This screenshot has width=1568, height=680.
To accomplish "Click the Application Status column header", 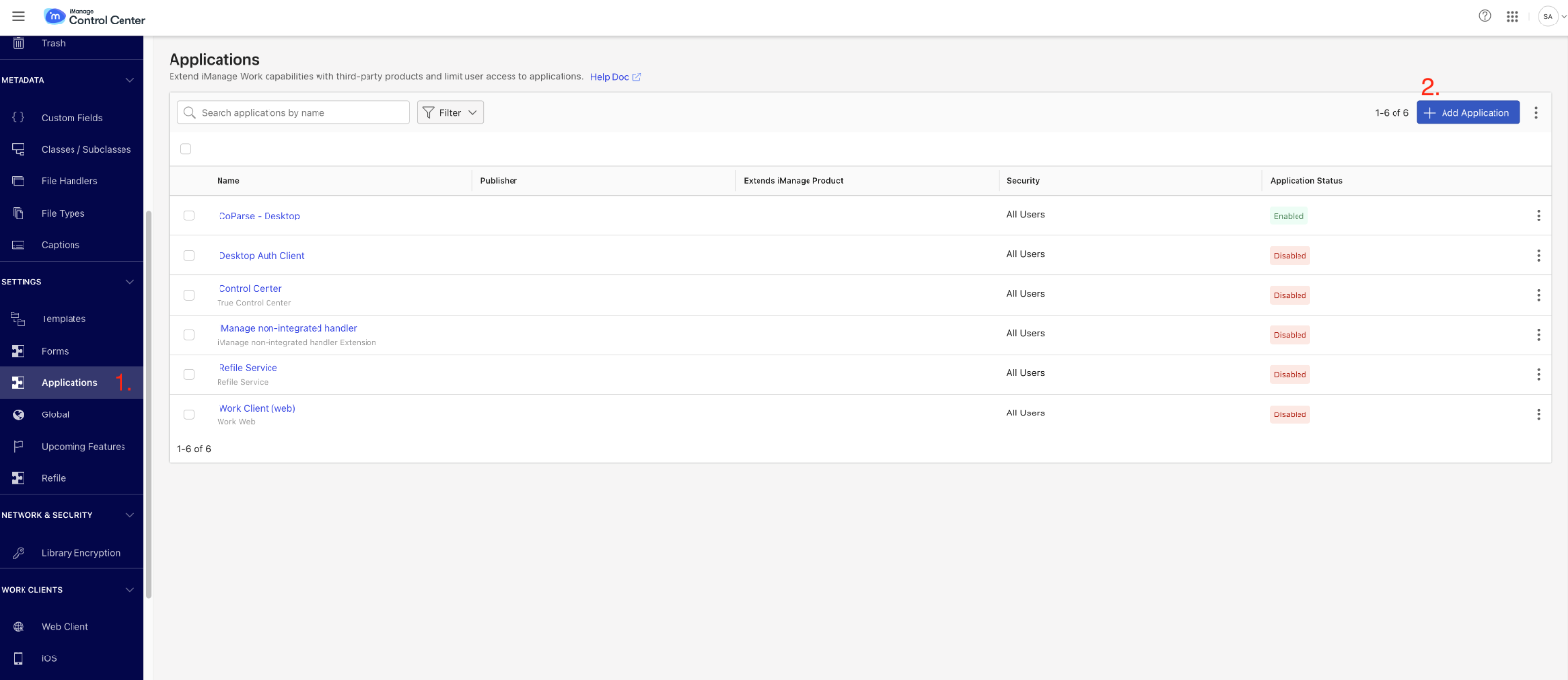I will (x=1306, y=181).
